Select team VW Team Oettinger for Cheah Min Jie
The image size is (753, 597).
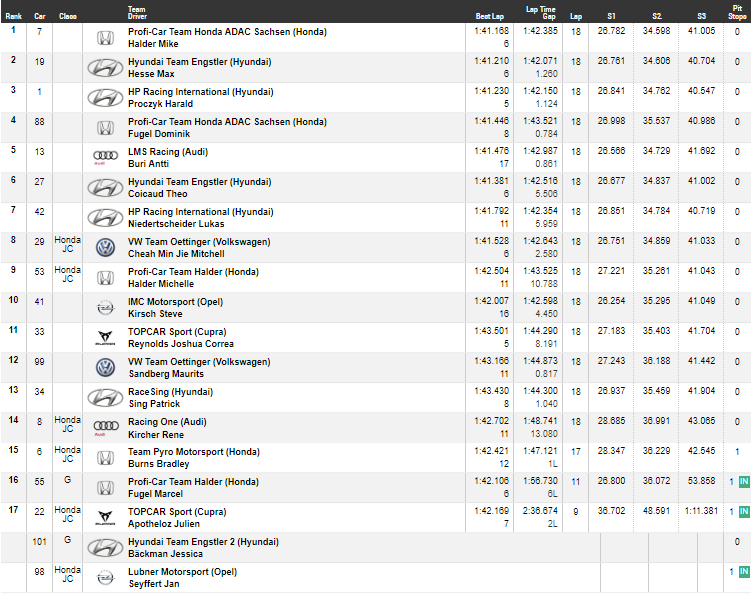tap(199, 242)
